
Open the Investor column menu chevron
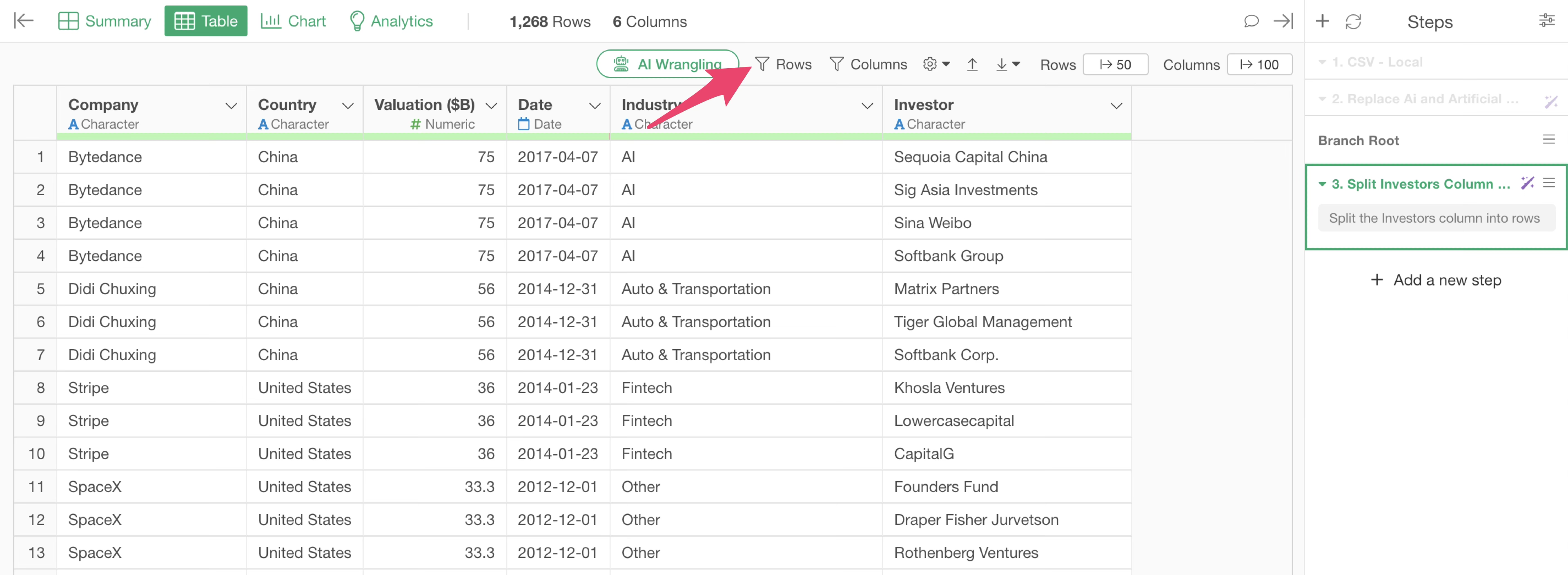(x=1116, y=106)
